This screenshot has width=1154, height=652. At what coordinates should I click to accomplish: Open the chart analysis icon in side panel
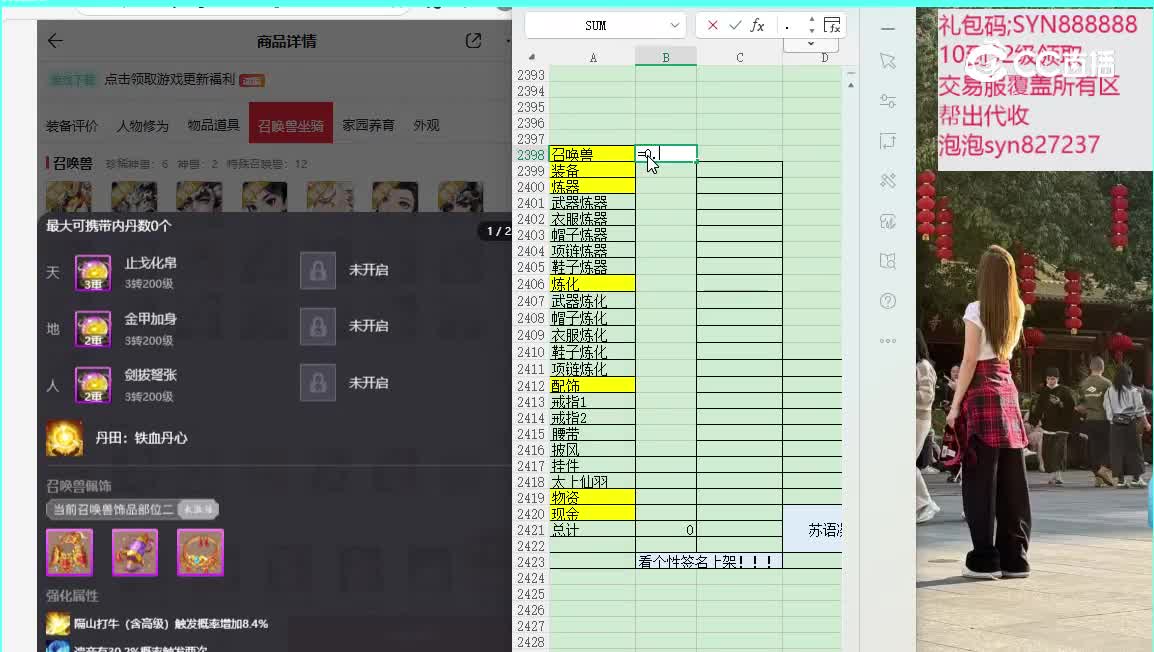click(x=888, y=221)
